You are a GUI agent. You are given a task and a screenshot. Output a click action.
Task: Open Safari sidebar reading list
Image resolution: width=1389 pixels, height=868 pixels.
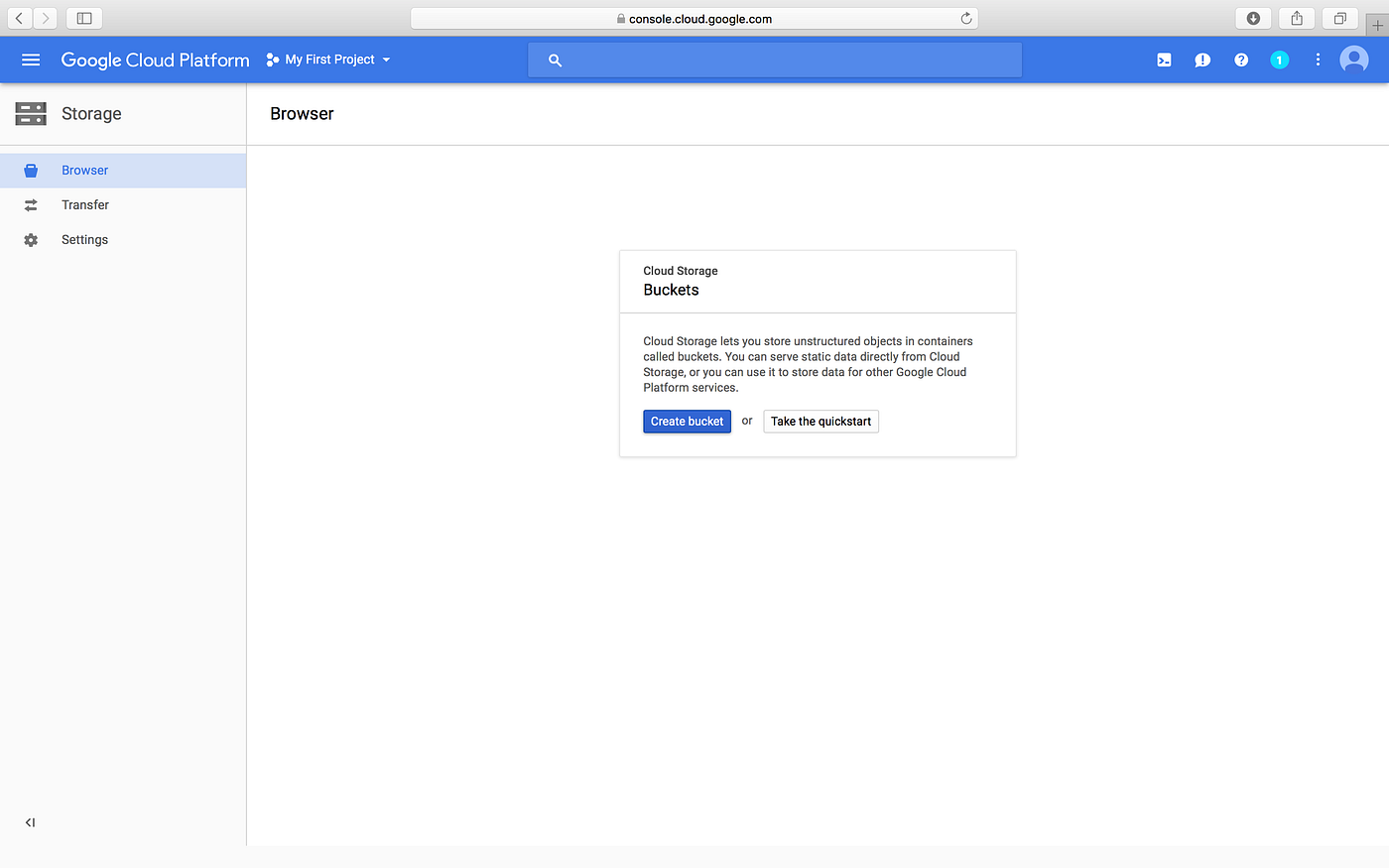[x=83, y=17]
